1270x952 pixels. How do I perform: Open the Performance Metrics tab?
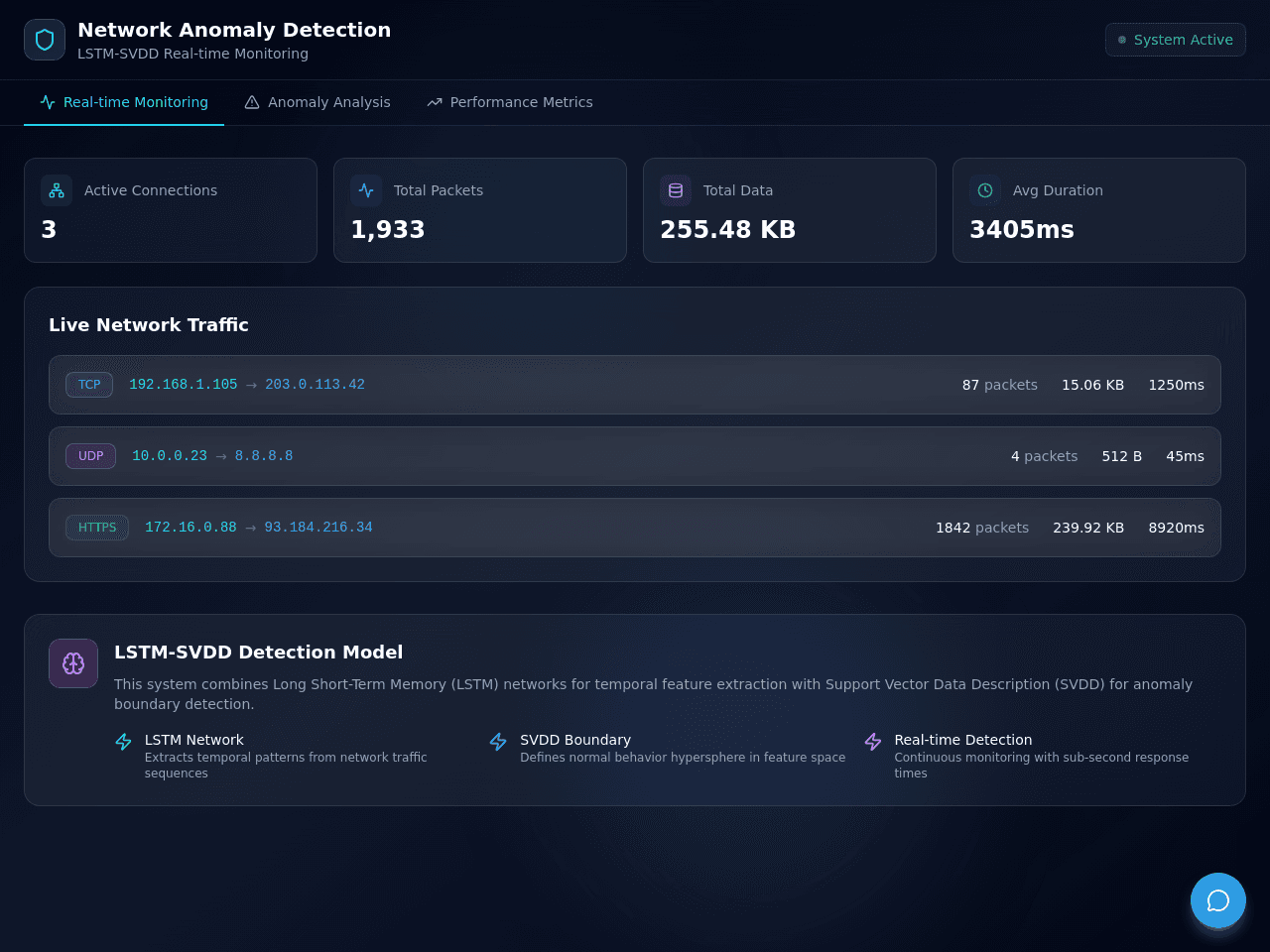tap(510, 102)
